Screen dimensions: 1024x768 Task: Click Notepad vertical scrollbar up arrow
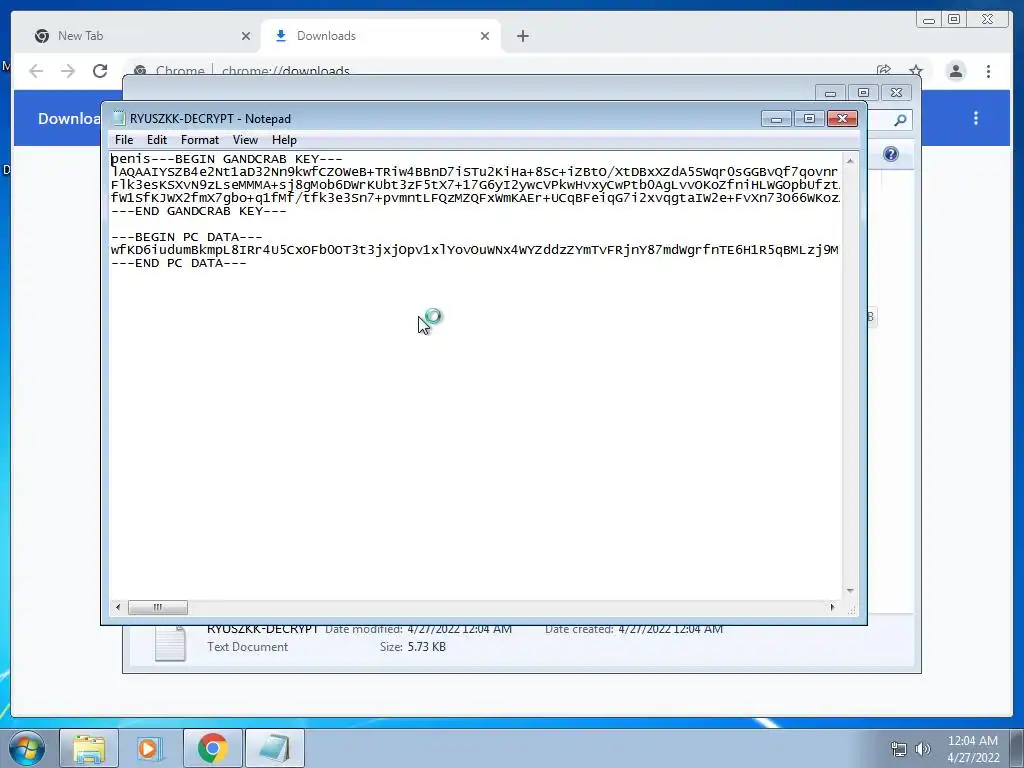tap(850, 160)
